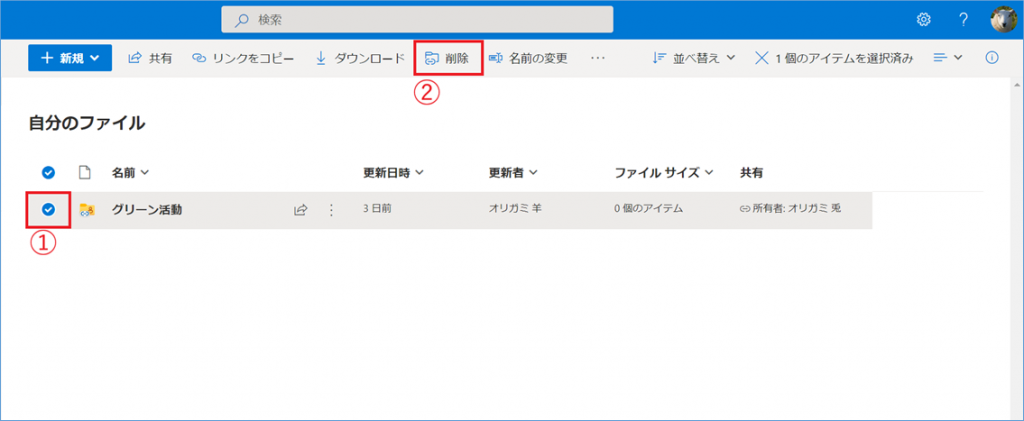Open more actions dots for グリーン活動
The image size is (1024, 421).
[331, 210]
